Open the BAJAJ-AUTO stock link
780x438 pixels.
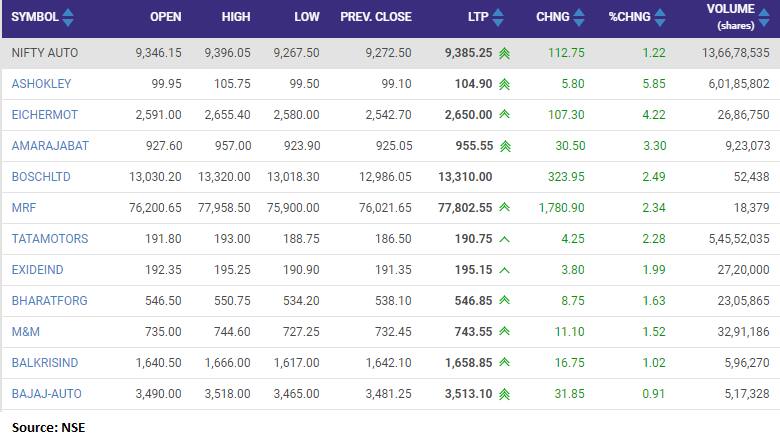coord(47,394)
